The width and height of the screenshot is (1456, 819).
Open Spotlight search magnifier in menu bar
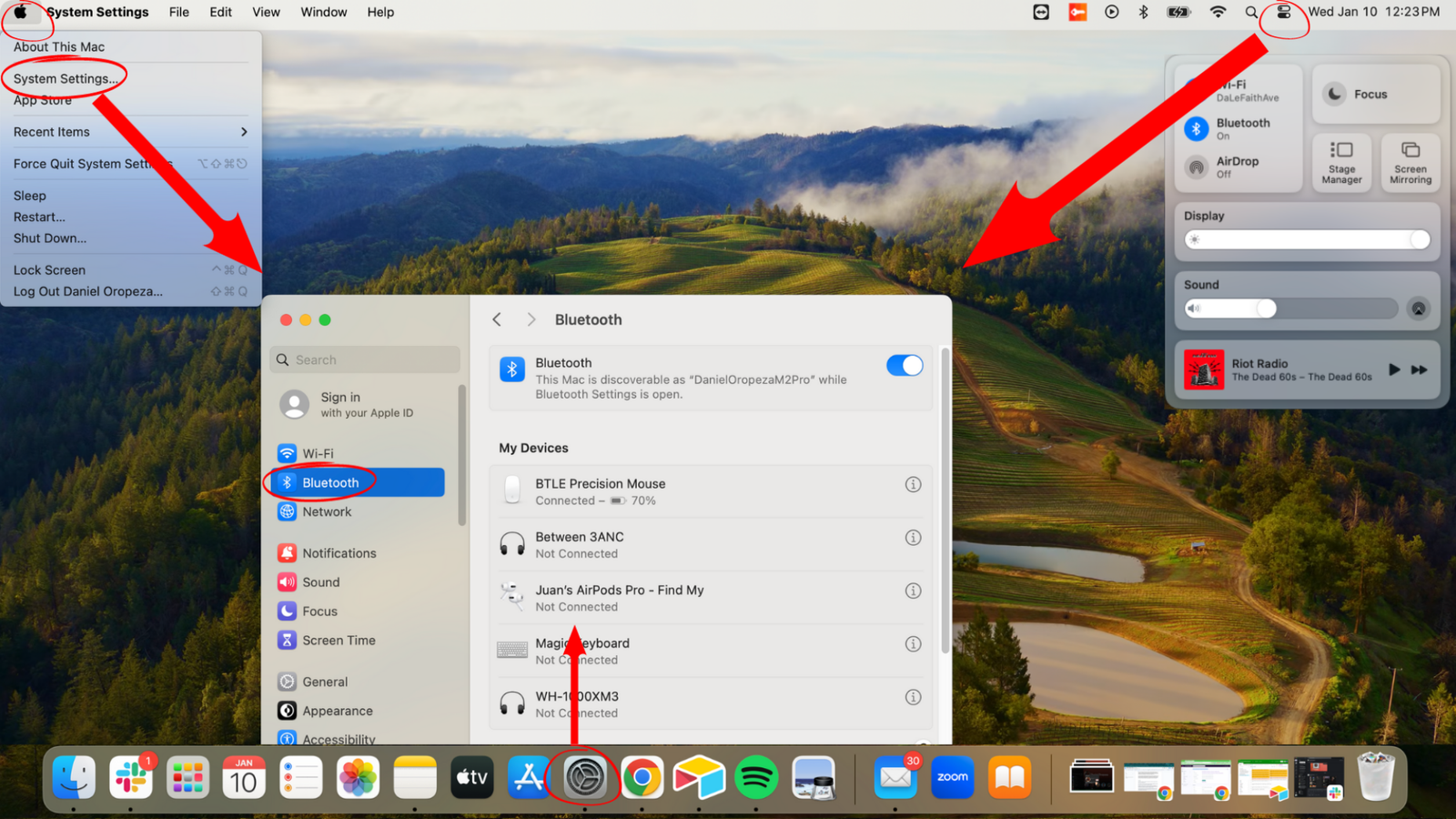[x=1251, y=12]
